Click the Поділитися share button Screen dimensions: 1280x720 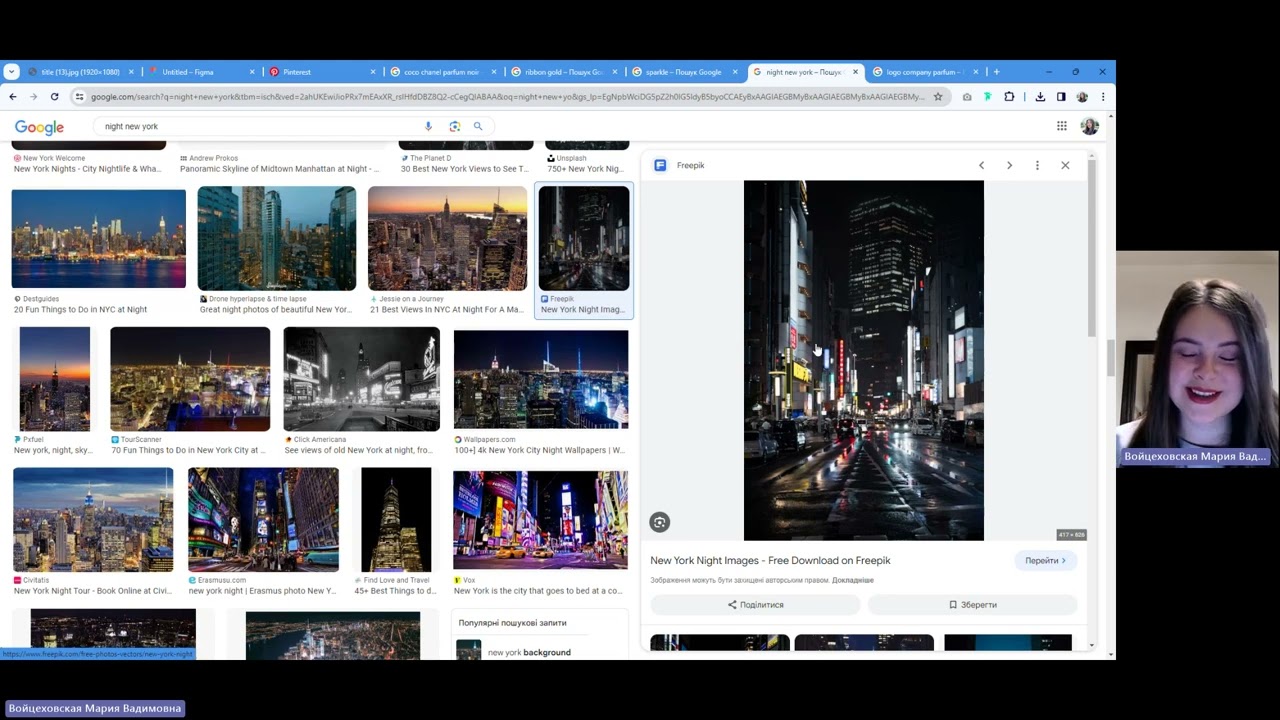coord(755,605)
